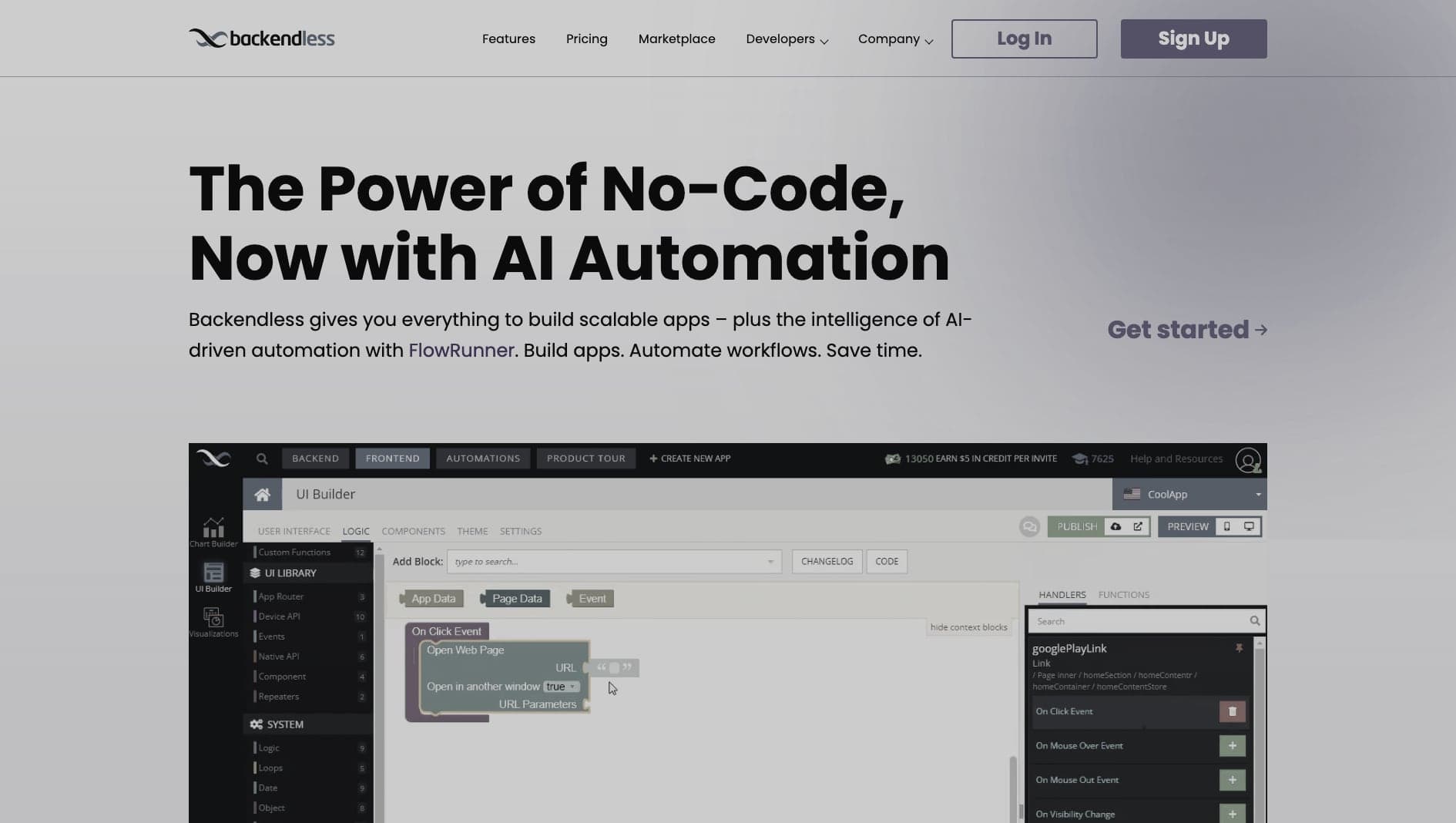Select the LOGIC tab
Image resolution: width=1456 pixels, height=823 pixels.
tap(356, 531)
